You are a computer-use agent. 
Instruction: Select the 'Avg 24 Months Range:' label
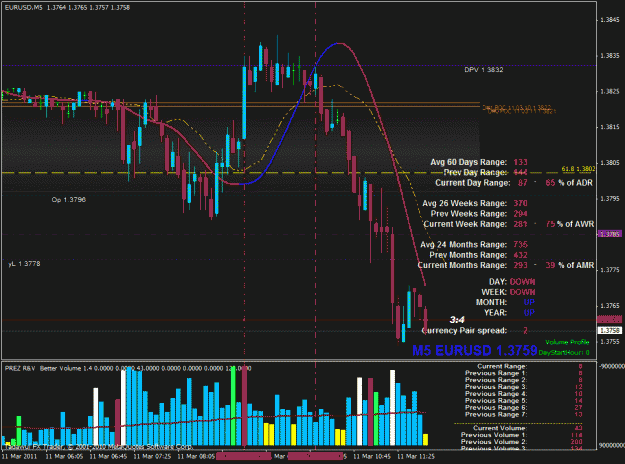(464, 244)
